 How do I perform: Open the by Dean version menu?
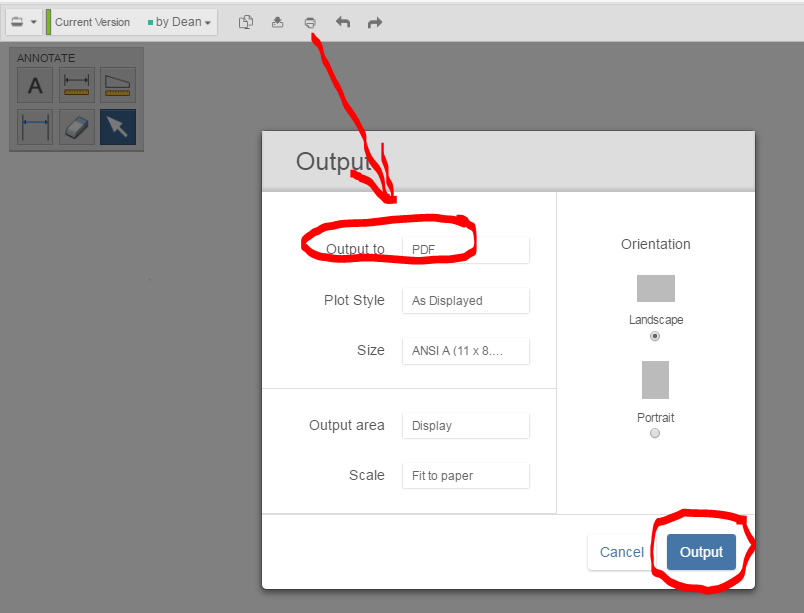(179, 22)
